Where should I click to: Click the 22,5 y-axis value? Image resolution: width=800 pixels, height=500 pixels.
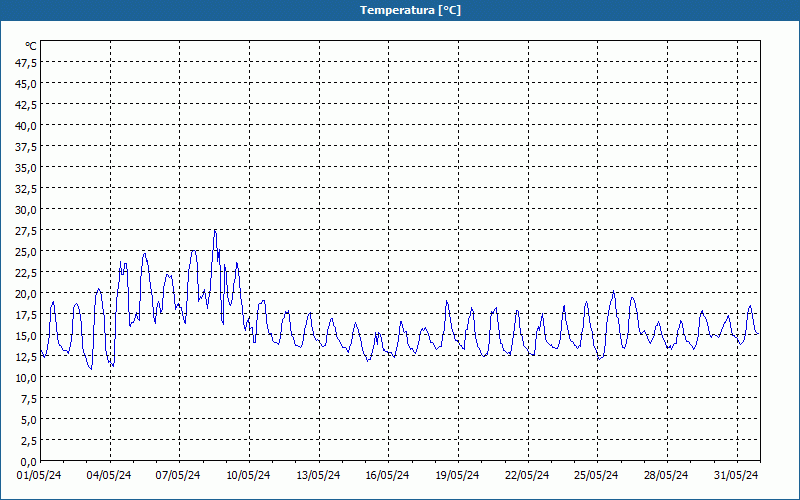click(x=27, y=273)
